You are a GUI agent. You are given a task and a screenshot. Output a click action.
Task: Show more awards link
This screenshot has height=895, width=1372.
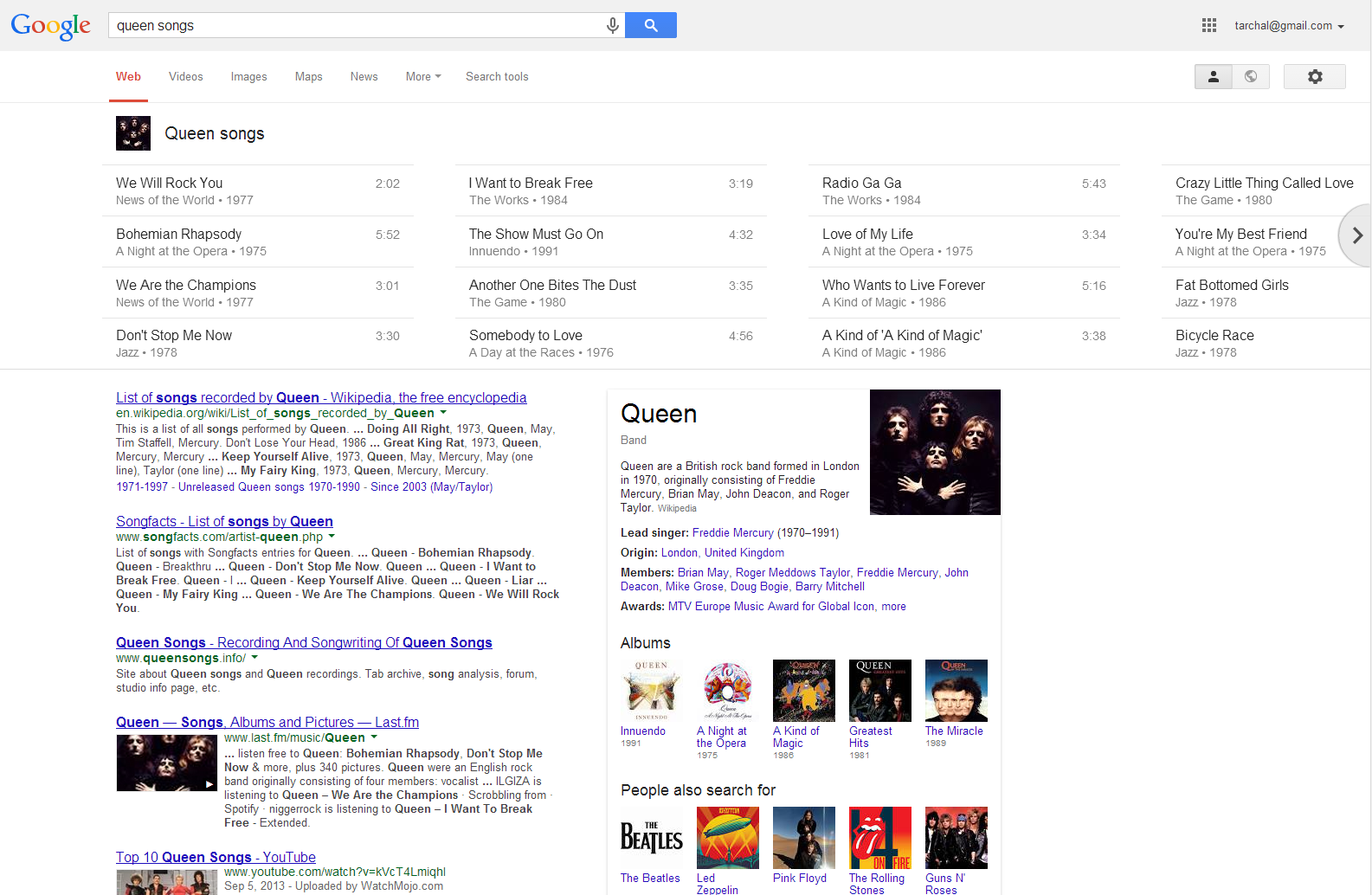point(893,606)
